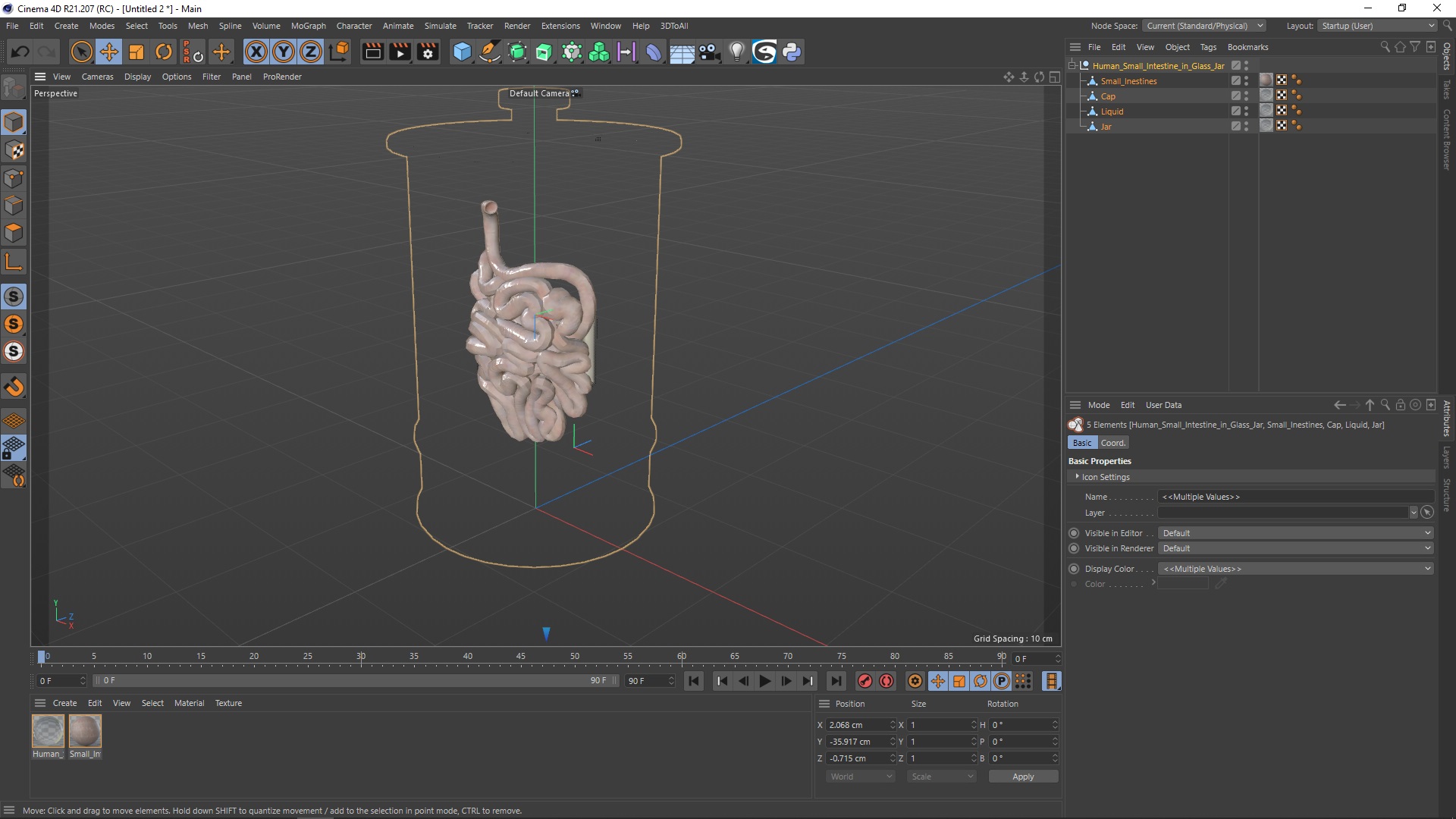Click Workplane Lock icon in left palette
Image resolution: width=1456 pixels, height=819 pixels.
(14, 447)
